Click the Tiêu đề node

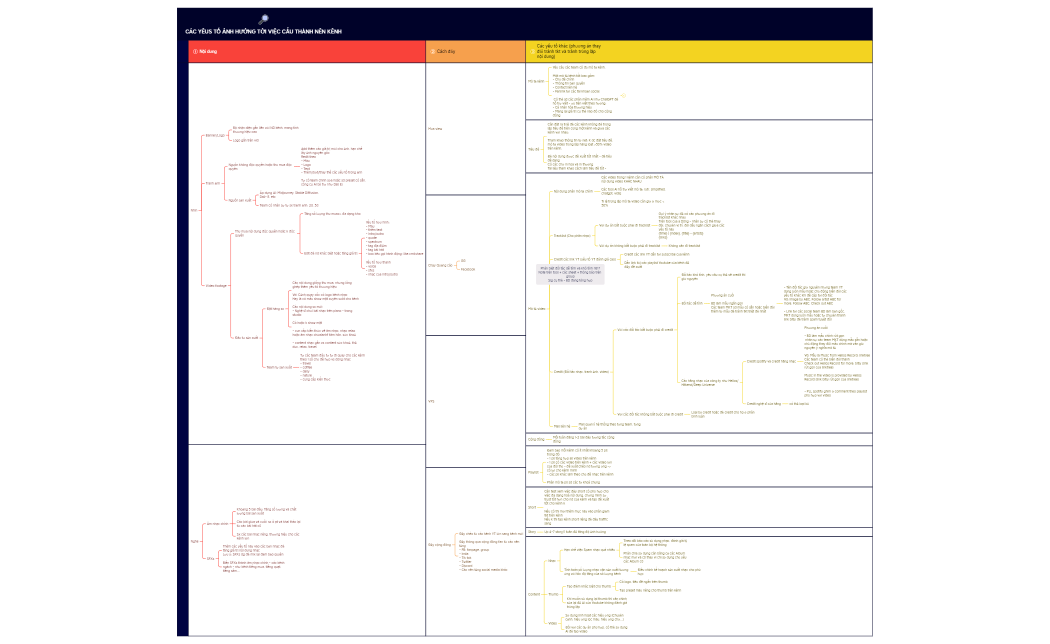coord(532,148)
